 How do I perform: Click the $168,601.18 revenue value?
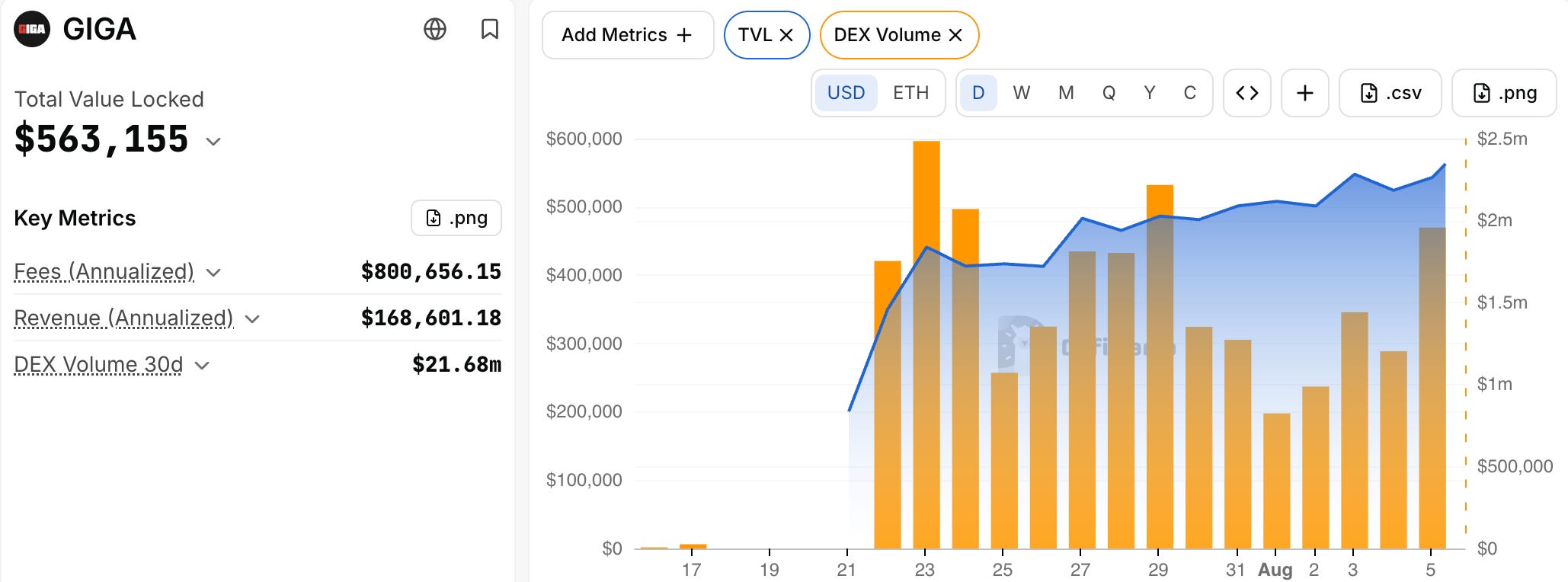tap(431, 318)
